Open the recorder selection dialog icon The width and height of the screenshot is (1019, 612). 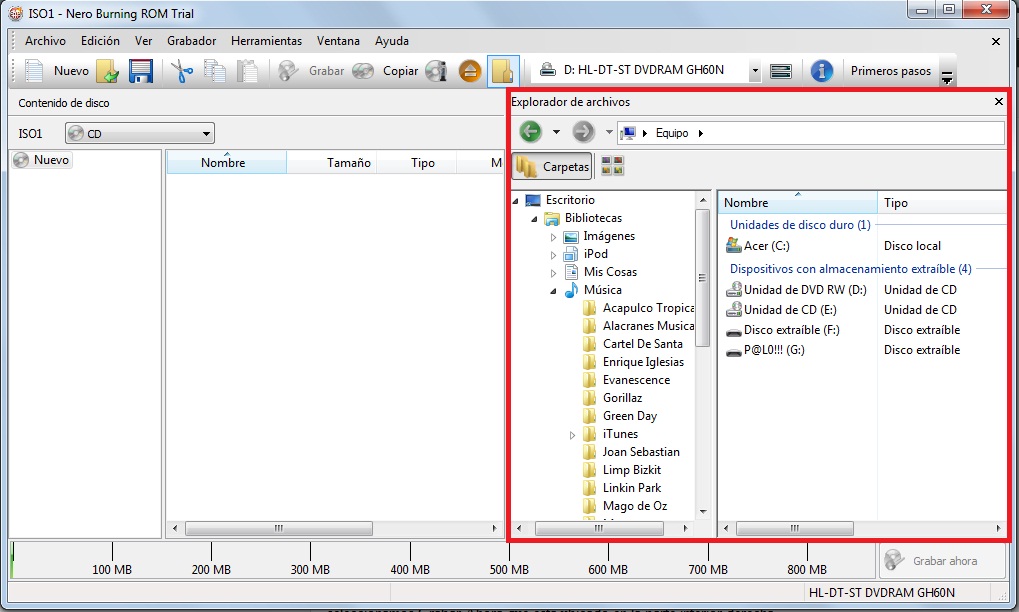pyautogui.click(x=780, y=71)
